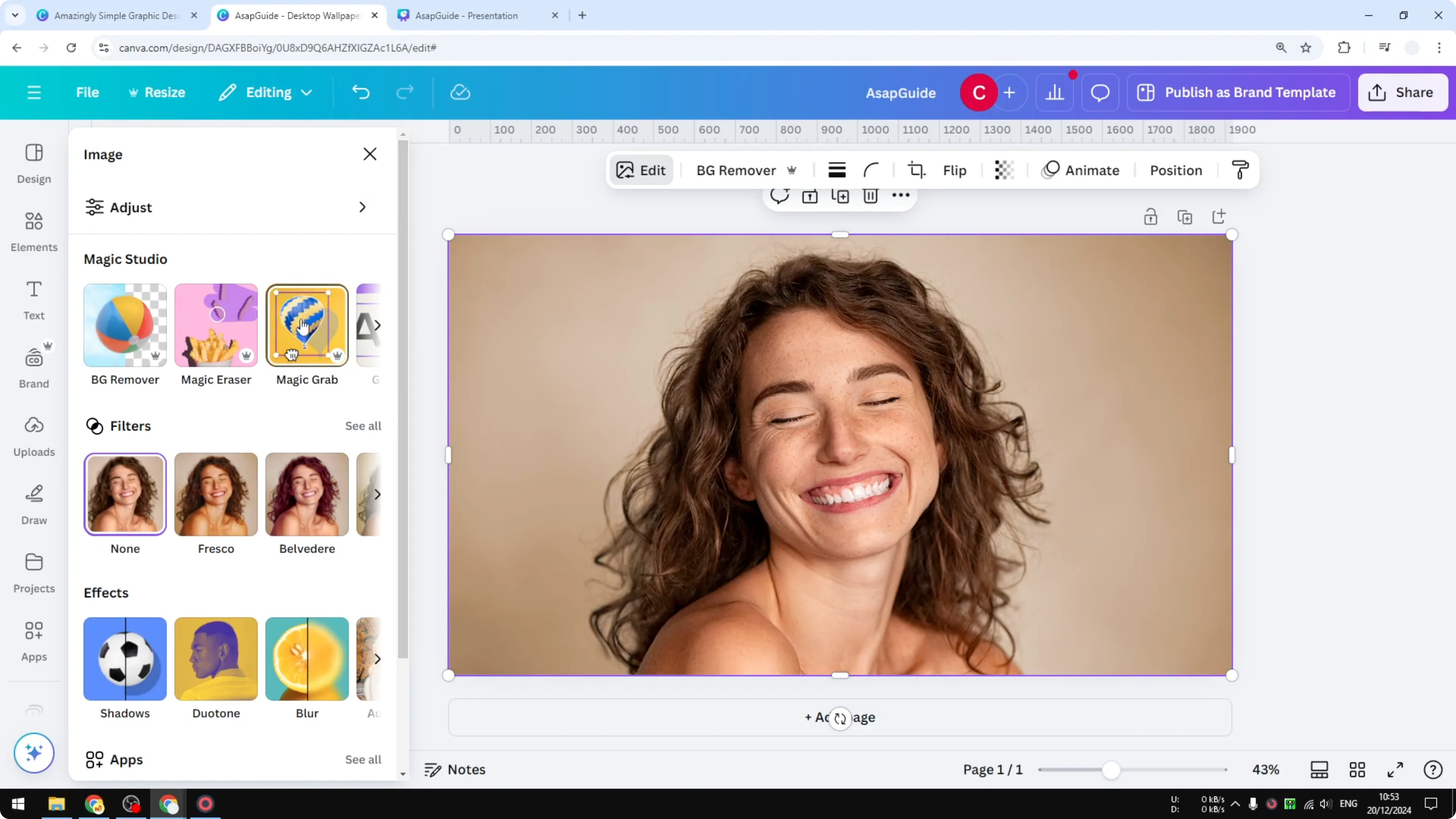Toggle full screen presenter view

1395,769
